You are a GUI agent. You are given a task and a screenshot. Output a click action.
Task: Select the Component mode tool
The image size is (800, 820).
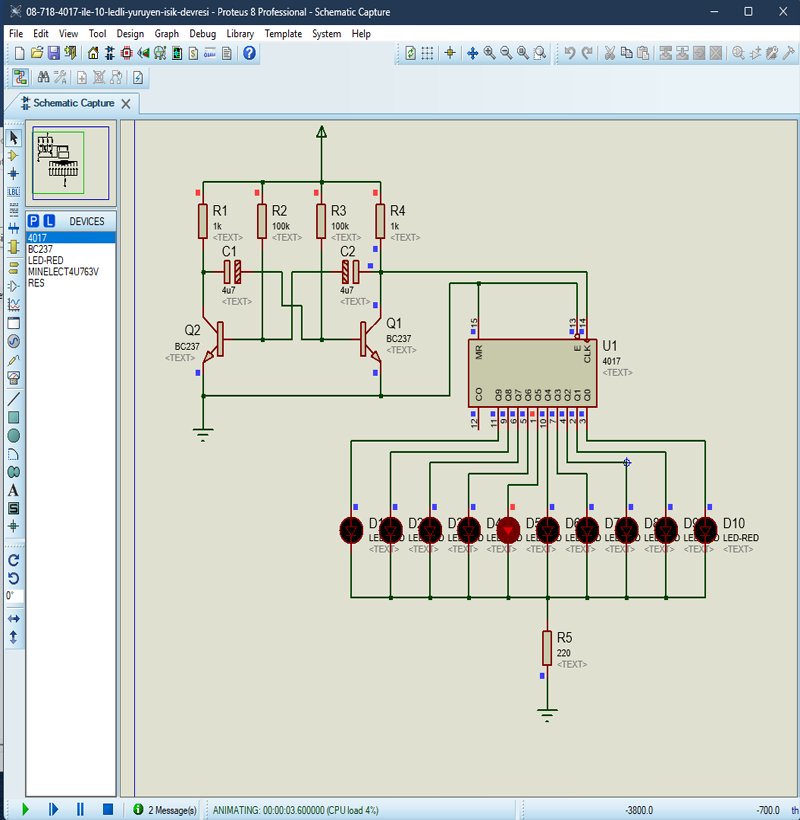click(14, 155)
